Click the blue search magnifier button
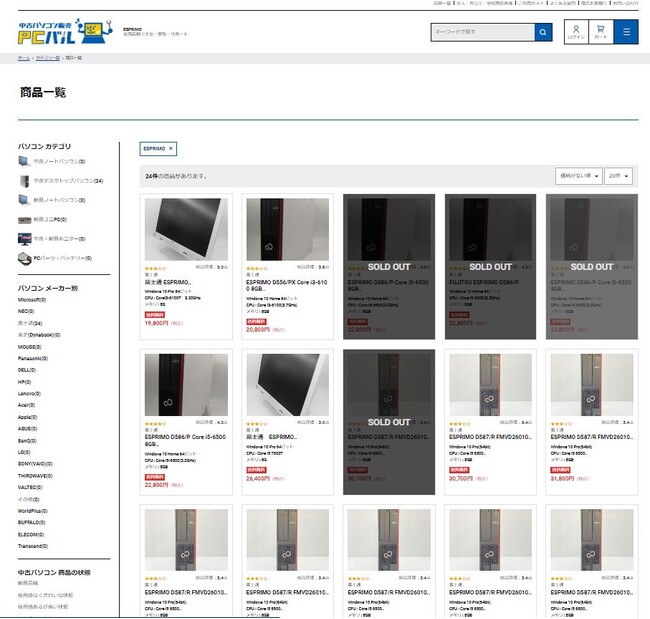The width and height of the screenshot is (650, 619). tap(543, 32)
